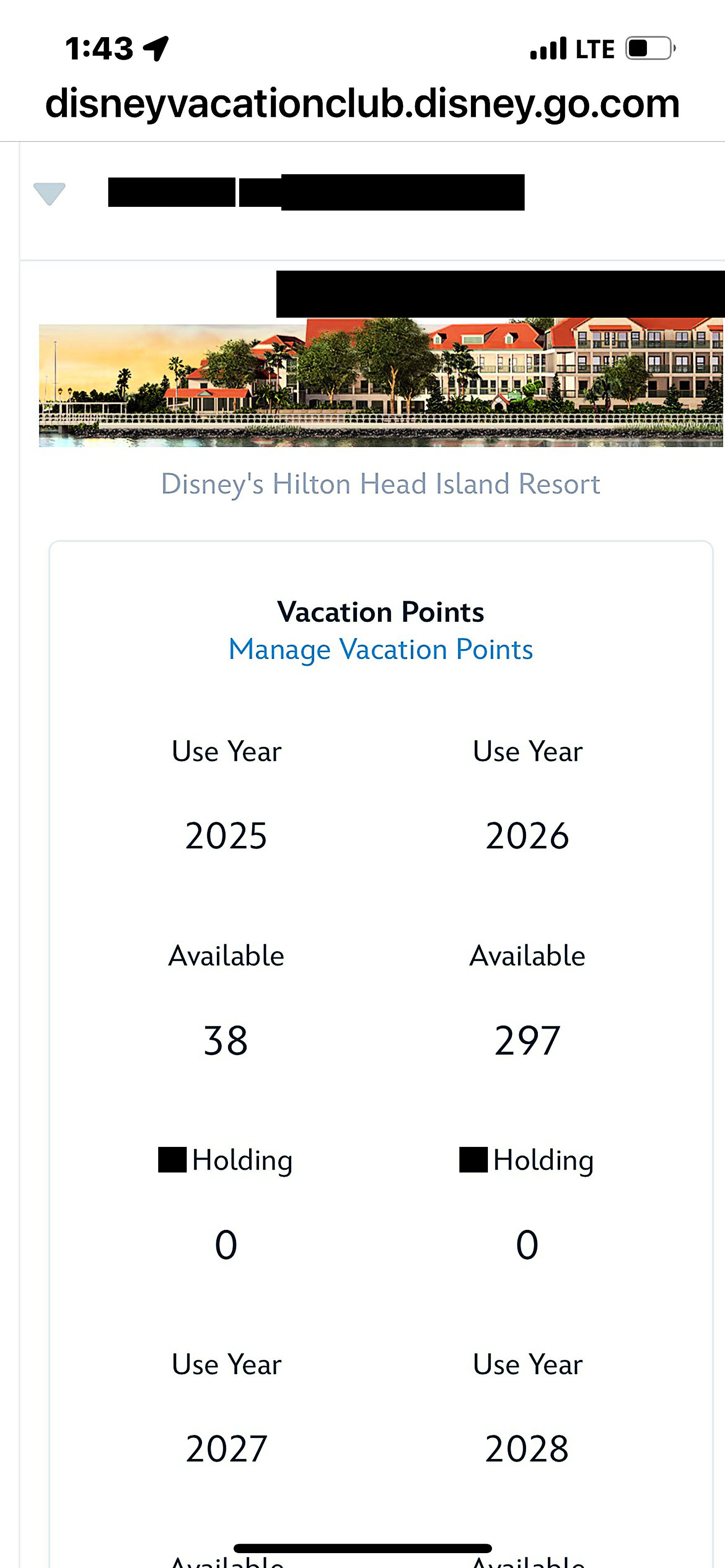This screenshot has height=1568, width=725.
Task: Tap the cellular signal bars icon
Action: [548, 49]
